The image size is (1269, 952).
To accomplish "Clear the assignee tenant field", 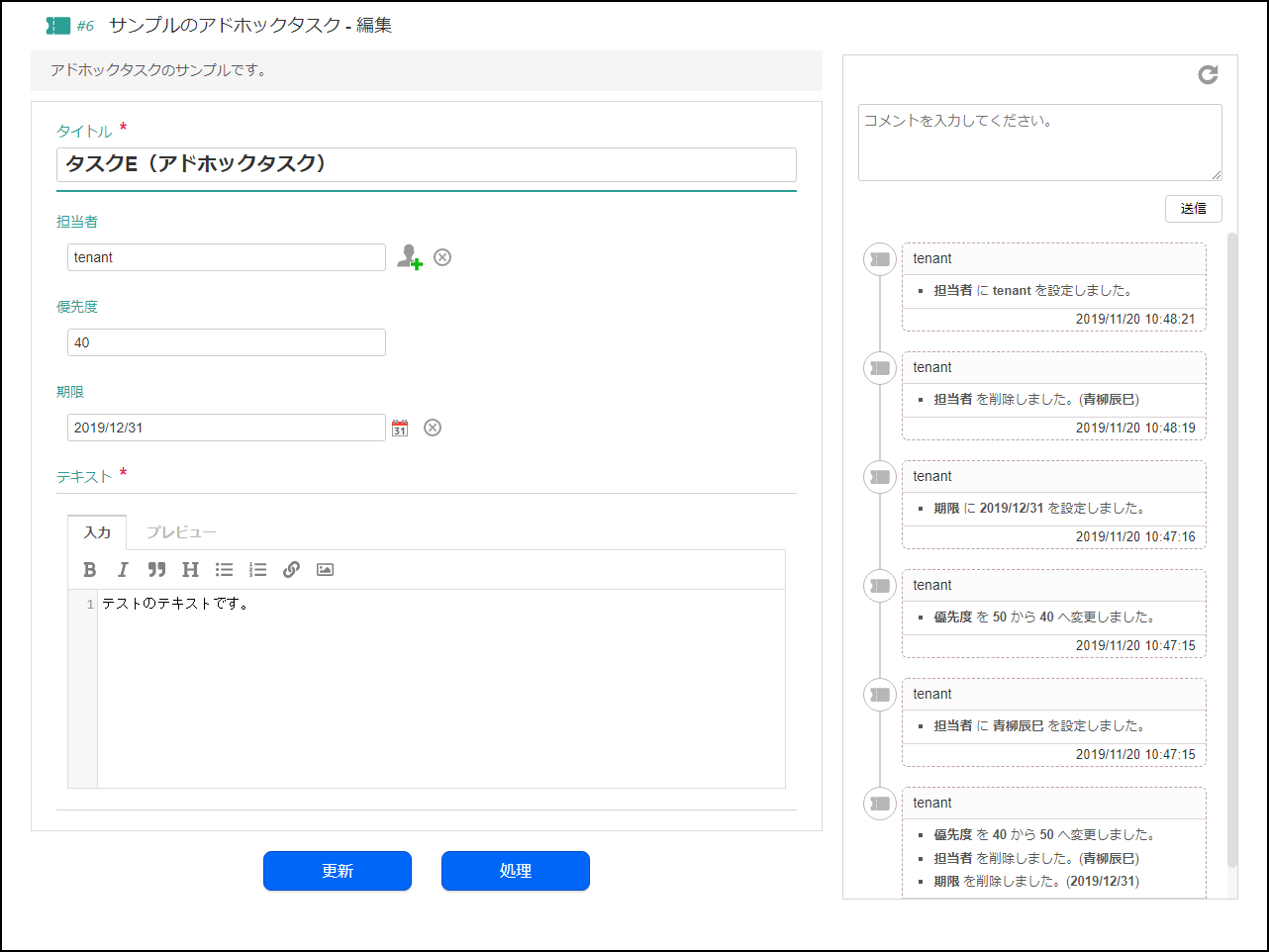I will 442,257.
